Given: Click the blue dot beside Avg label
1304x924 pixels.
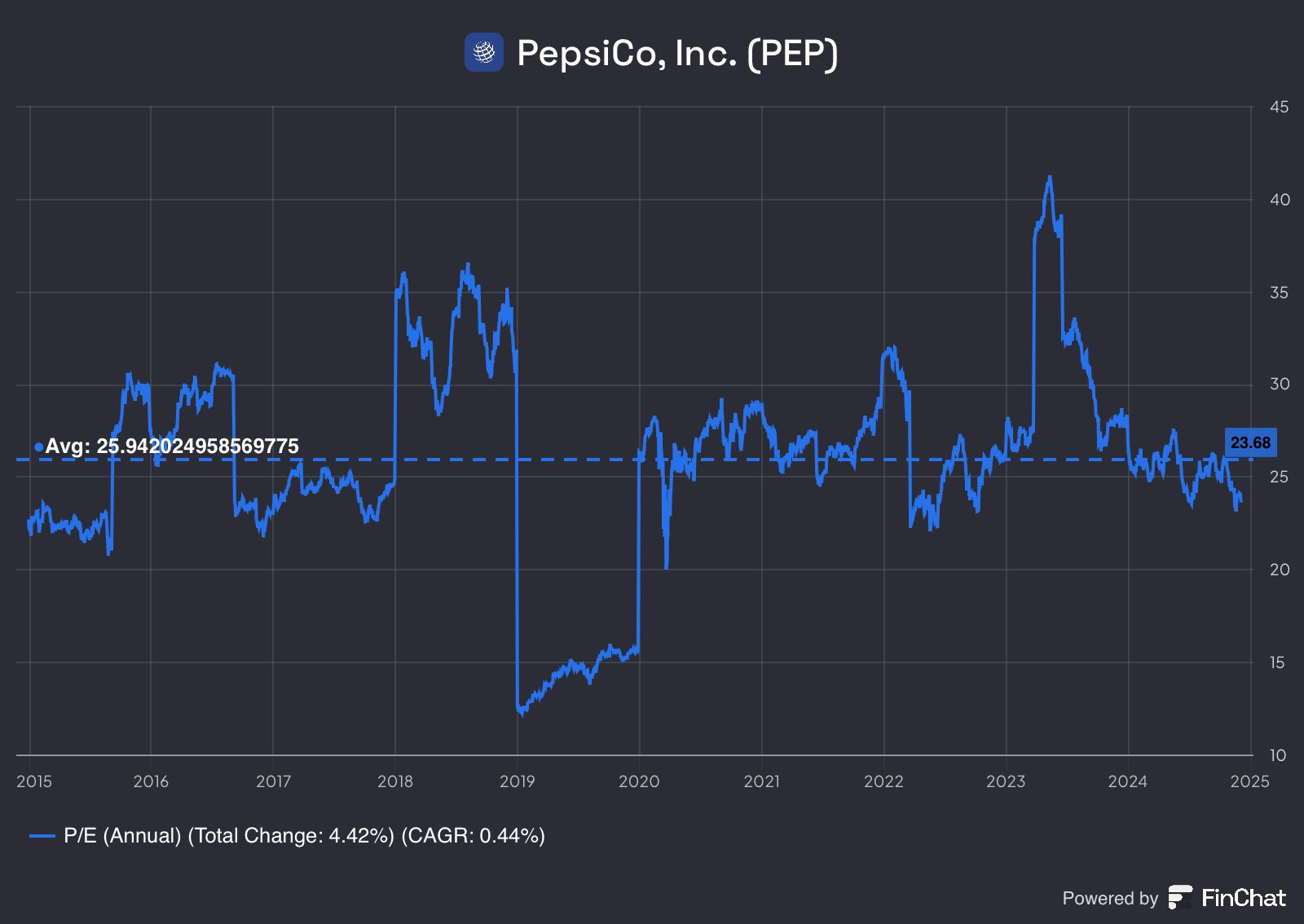Looking at the screenshot, I should pyautogui.click(x=38, y=447).
